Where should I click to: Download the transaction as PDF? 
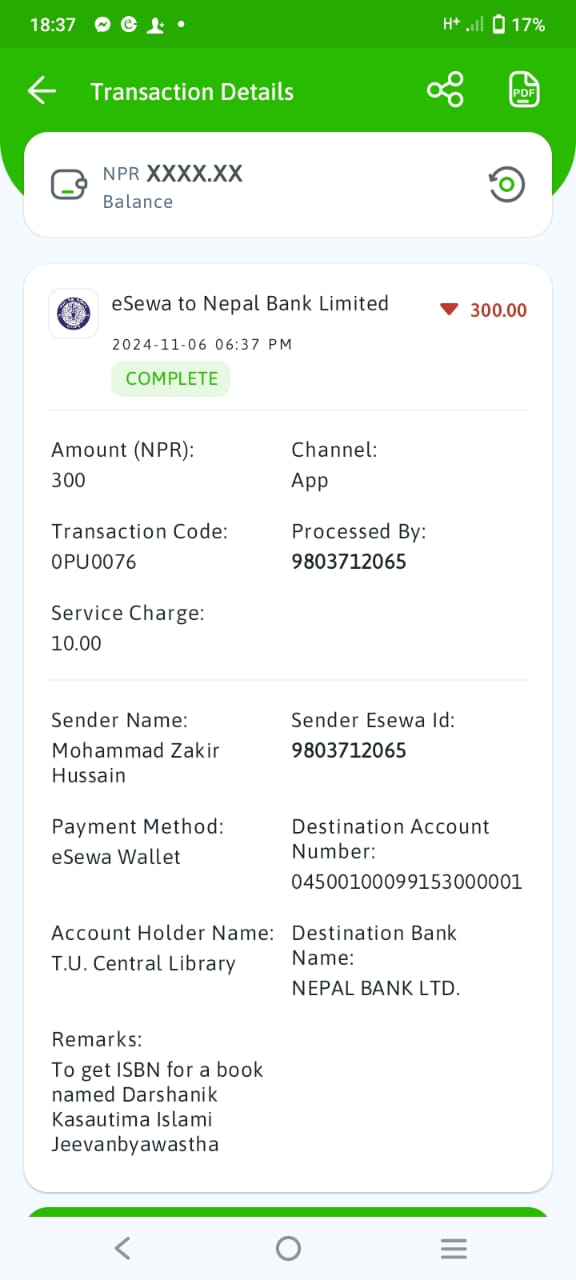524,90
